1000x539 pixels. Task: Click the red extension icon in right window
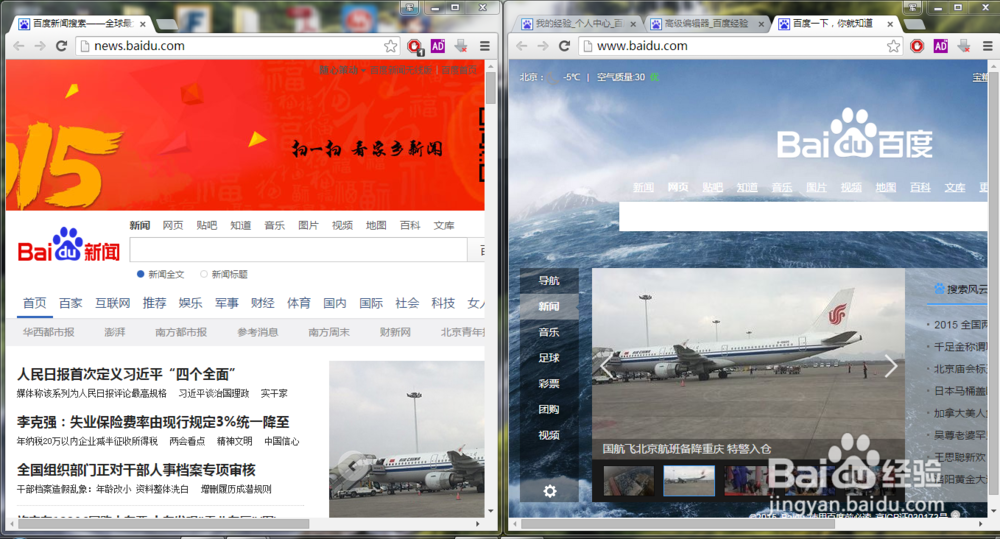(x=917, y=46)
